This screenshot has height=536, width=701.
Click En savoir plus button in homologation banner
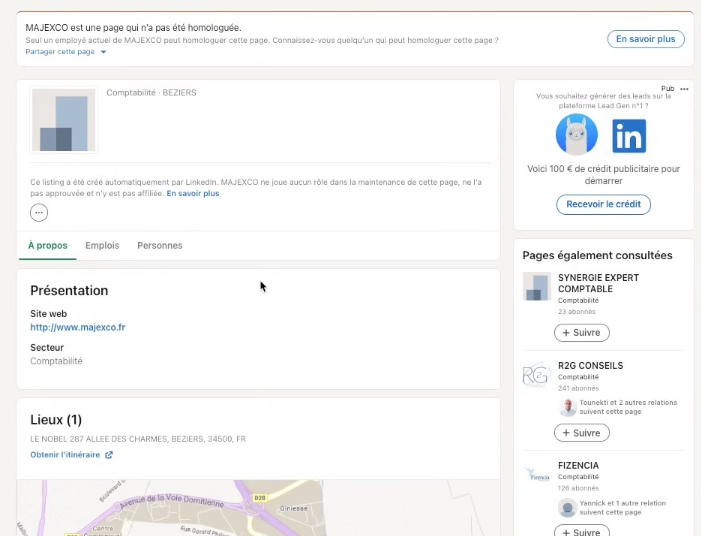click(x=646, y=39)
